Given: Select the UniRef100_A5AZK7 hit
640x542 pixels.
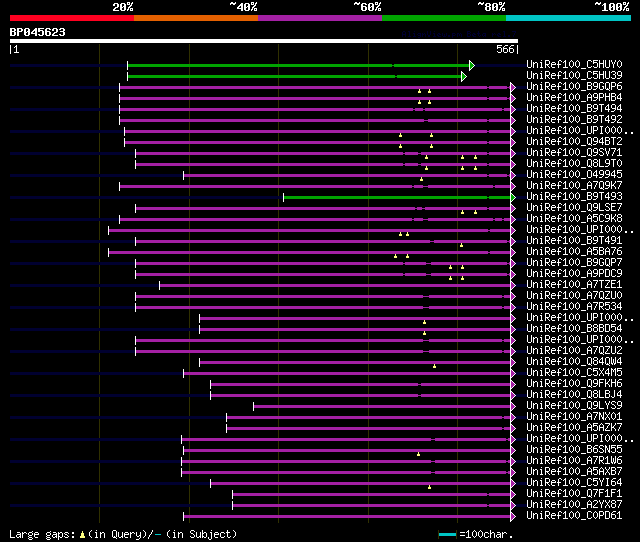Looking at the screenshot, I should [574, 428].
